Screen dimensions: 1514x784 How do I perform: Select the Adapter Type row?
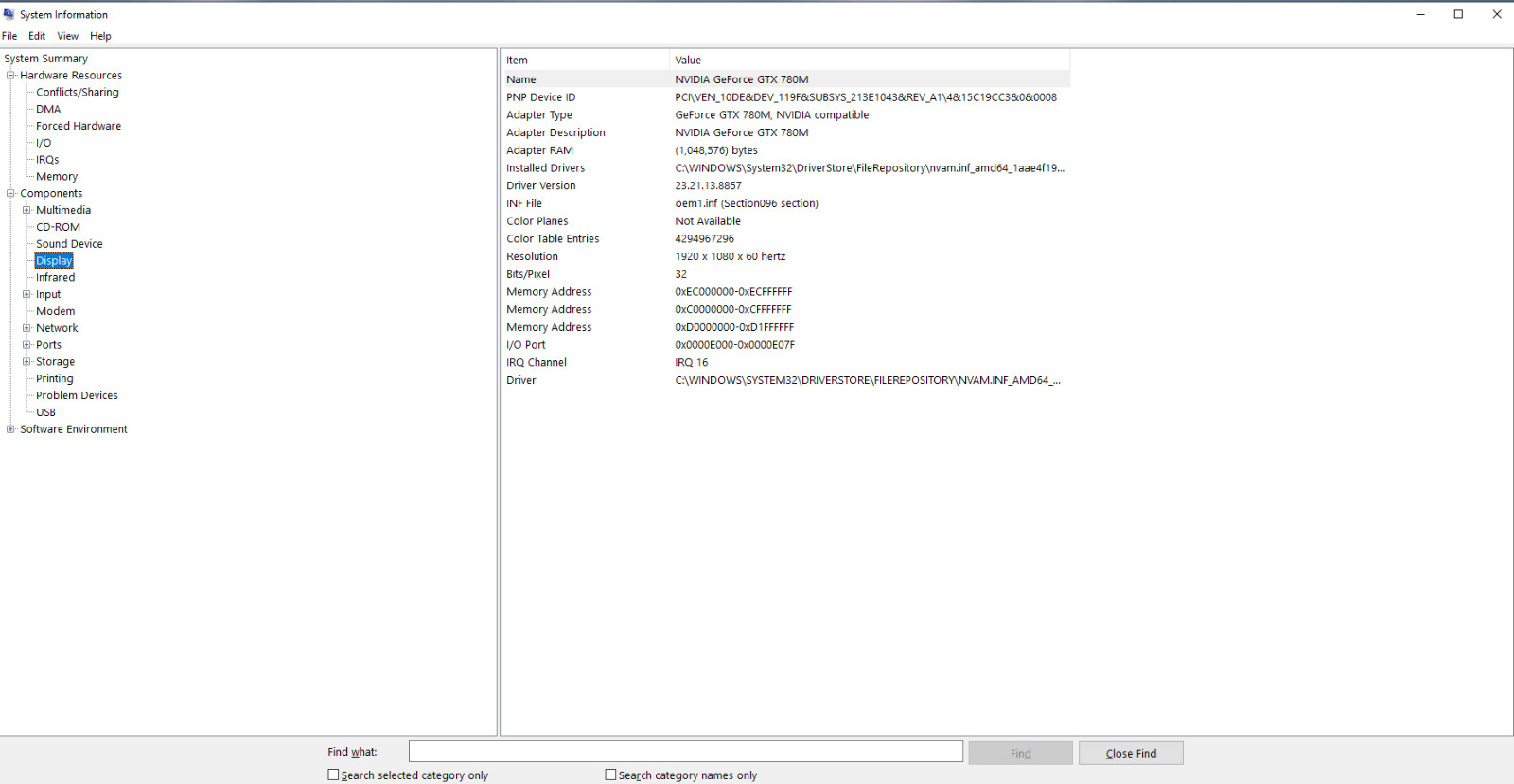click(x=785, y=115)
